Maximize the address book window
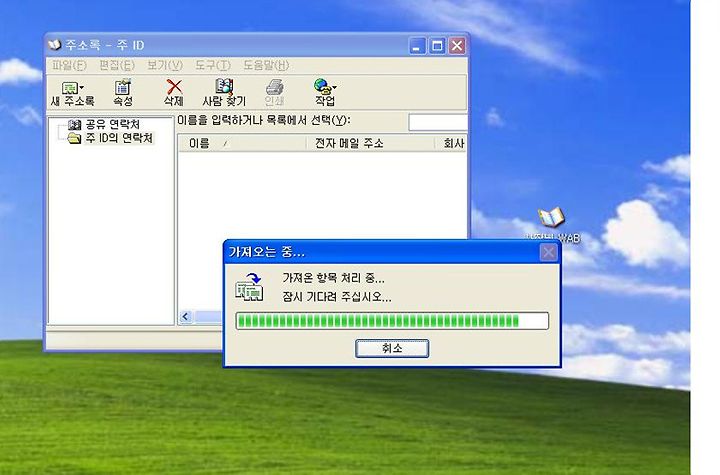 [437, 45]
